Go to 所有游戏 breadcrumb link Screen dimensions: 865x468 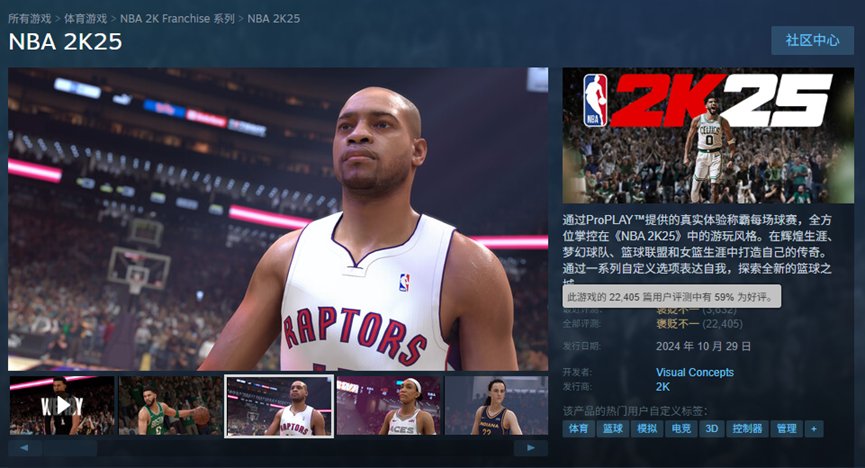pyautogui.click(x=30, y=18)
